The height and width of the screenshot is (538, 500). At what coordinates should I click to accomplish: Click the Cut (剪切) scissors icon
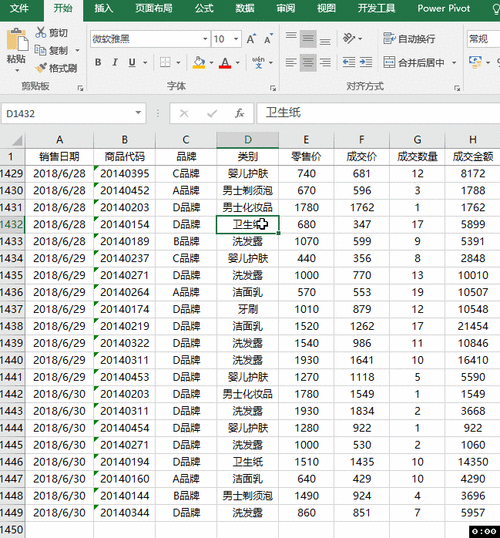(40, 33)
